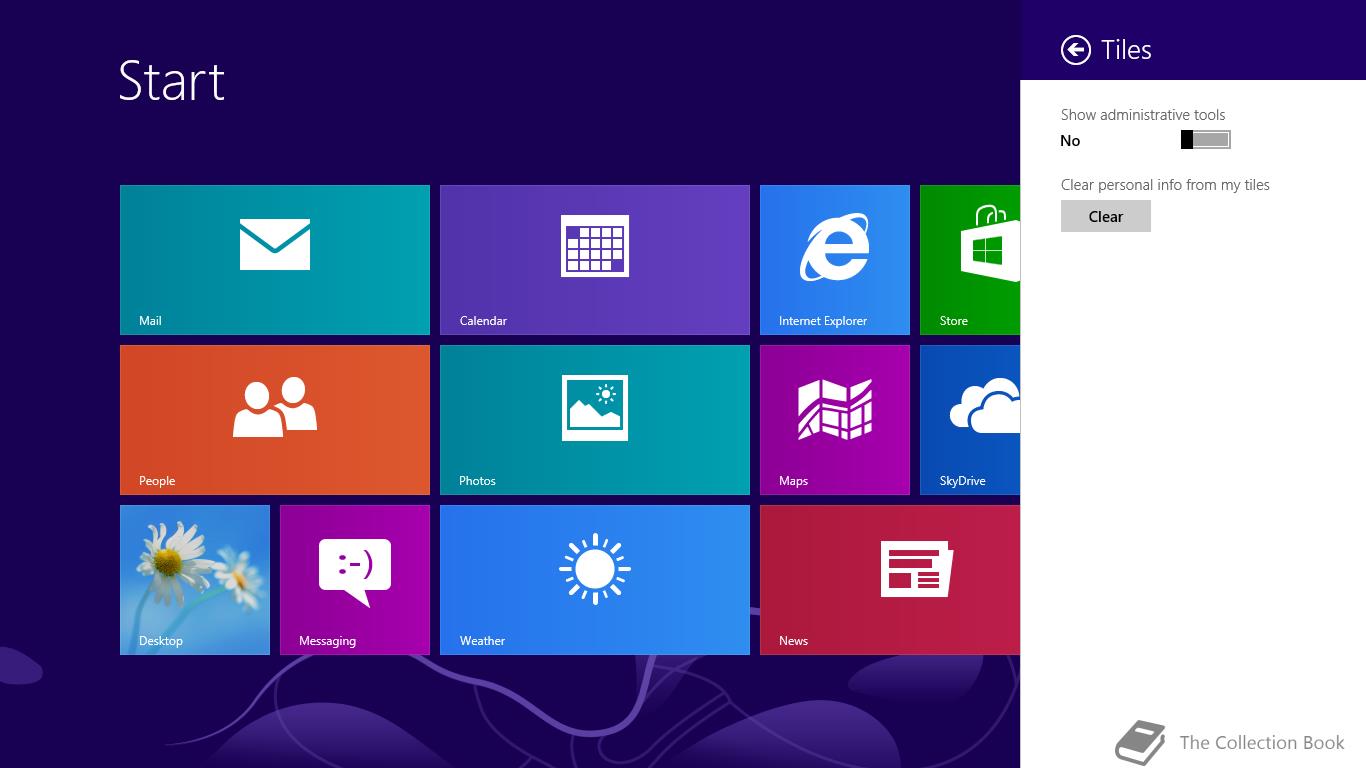Click Clear personal info button
The height and width of the screenshot is (768, 1366).
[x=1106, y=216]
